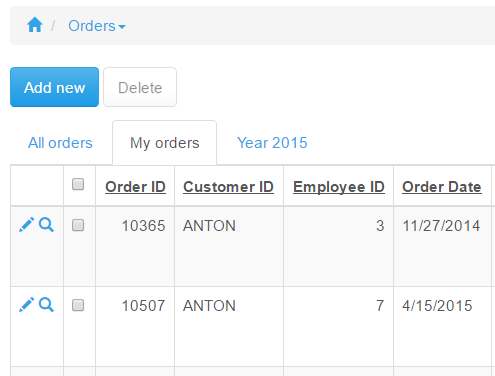View order 10365 with magnifier icon
The height and width of the screenshot is (376, 495).
pyautogui.click(x=46, y=225)
